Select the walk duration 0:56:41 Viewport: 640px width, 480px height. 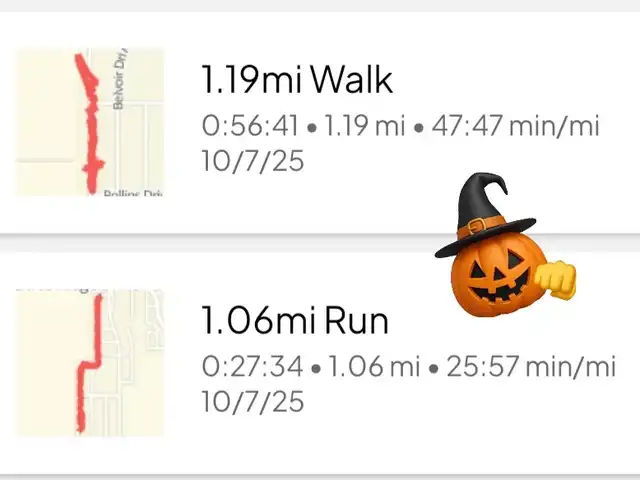tap(249, 127)
